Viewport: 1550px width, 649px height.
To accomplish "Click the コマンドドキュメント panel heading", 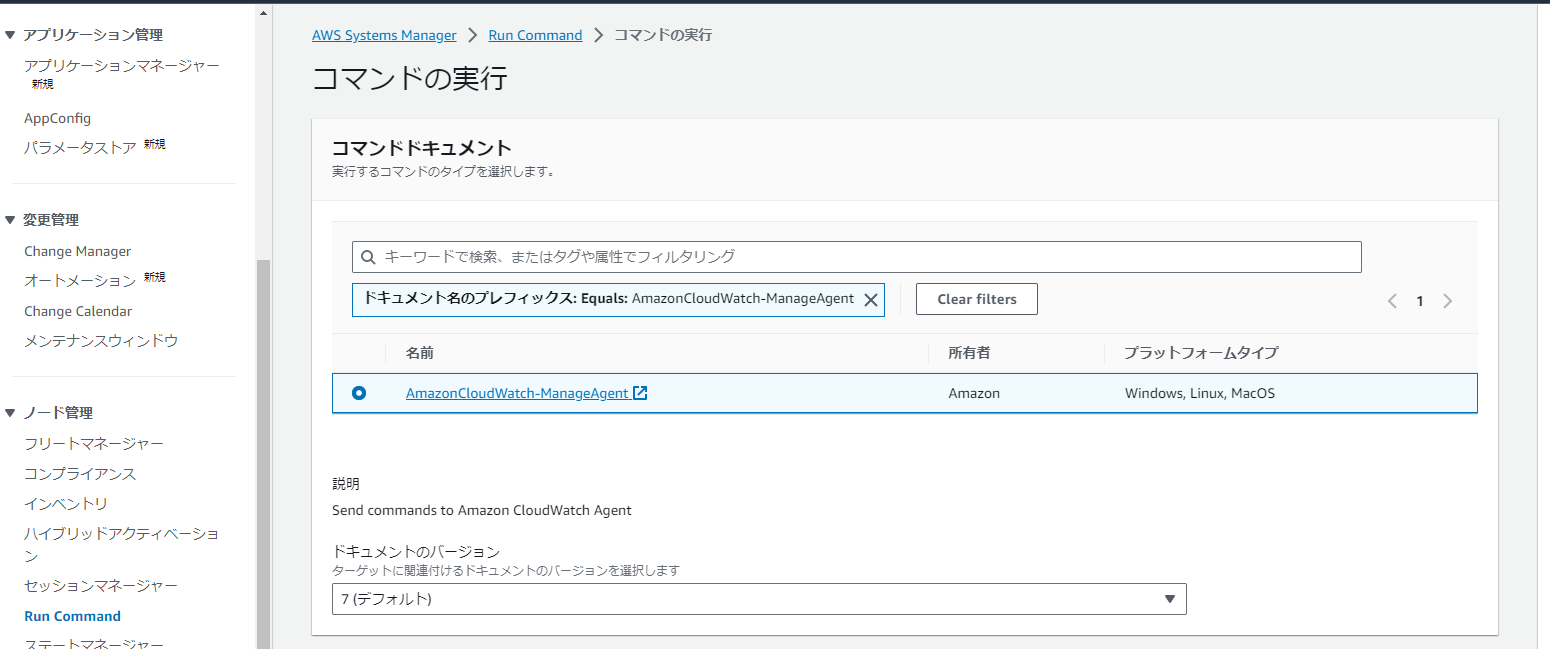I will pyautogui.click(x=421, y=148).
